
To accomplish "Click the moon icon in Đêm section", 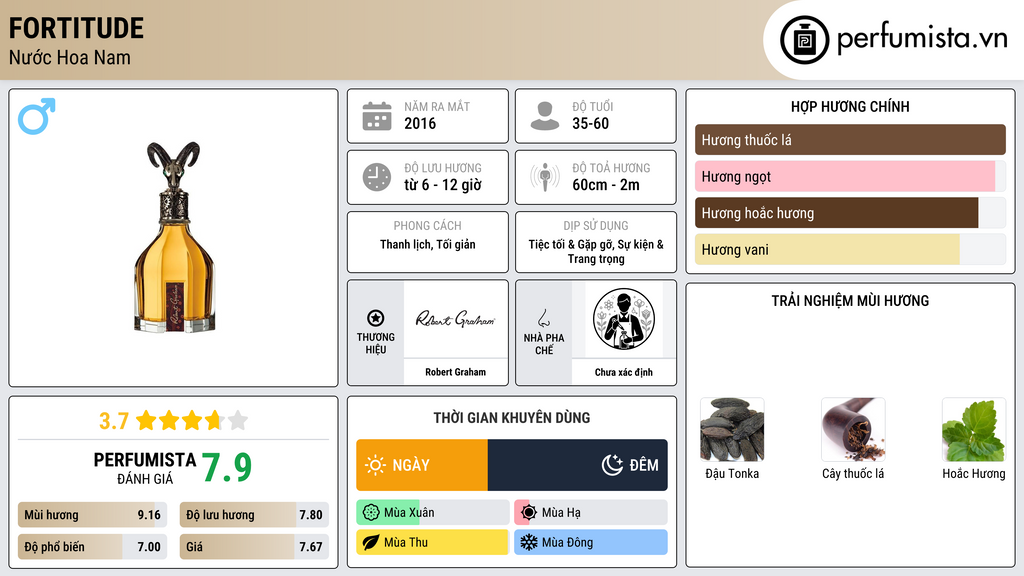I will pyautogui.click(x=612, y=465).
